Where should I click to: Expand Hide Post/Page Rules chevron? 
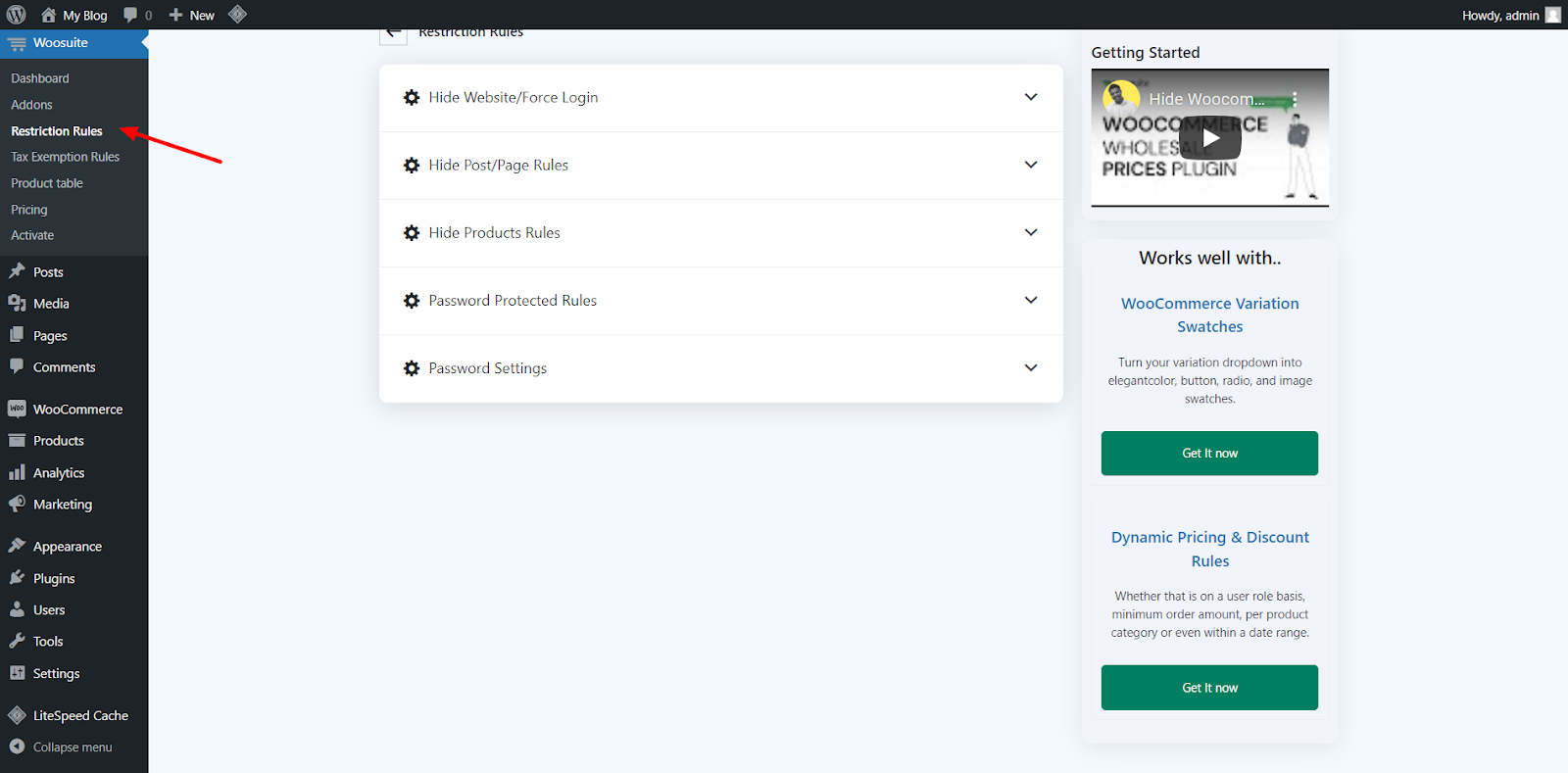point(1031,165)
